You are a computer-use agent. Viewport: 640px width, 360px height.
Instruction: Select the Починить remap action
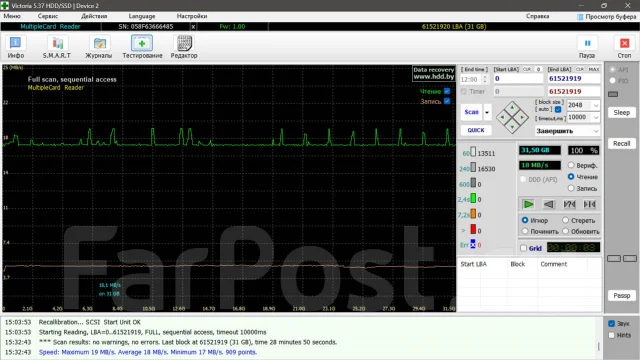click(x=525, y=231)
